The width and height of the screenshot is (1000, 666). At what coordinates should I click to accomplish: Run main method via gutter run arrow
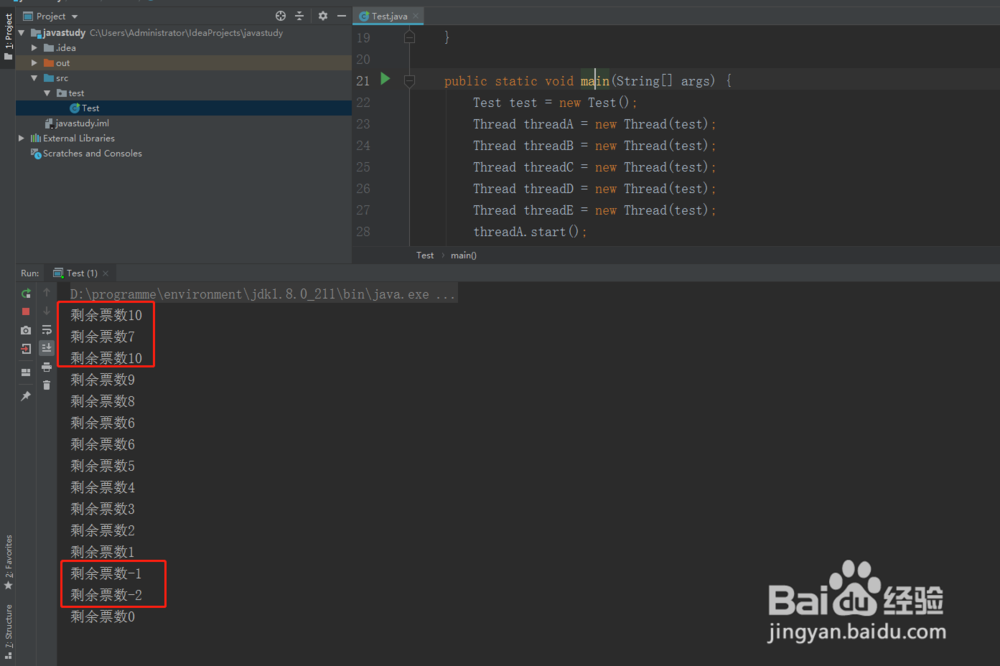385,80
